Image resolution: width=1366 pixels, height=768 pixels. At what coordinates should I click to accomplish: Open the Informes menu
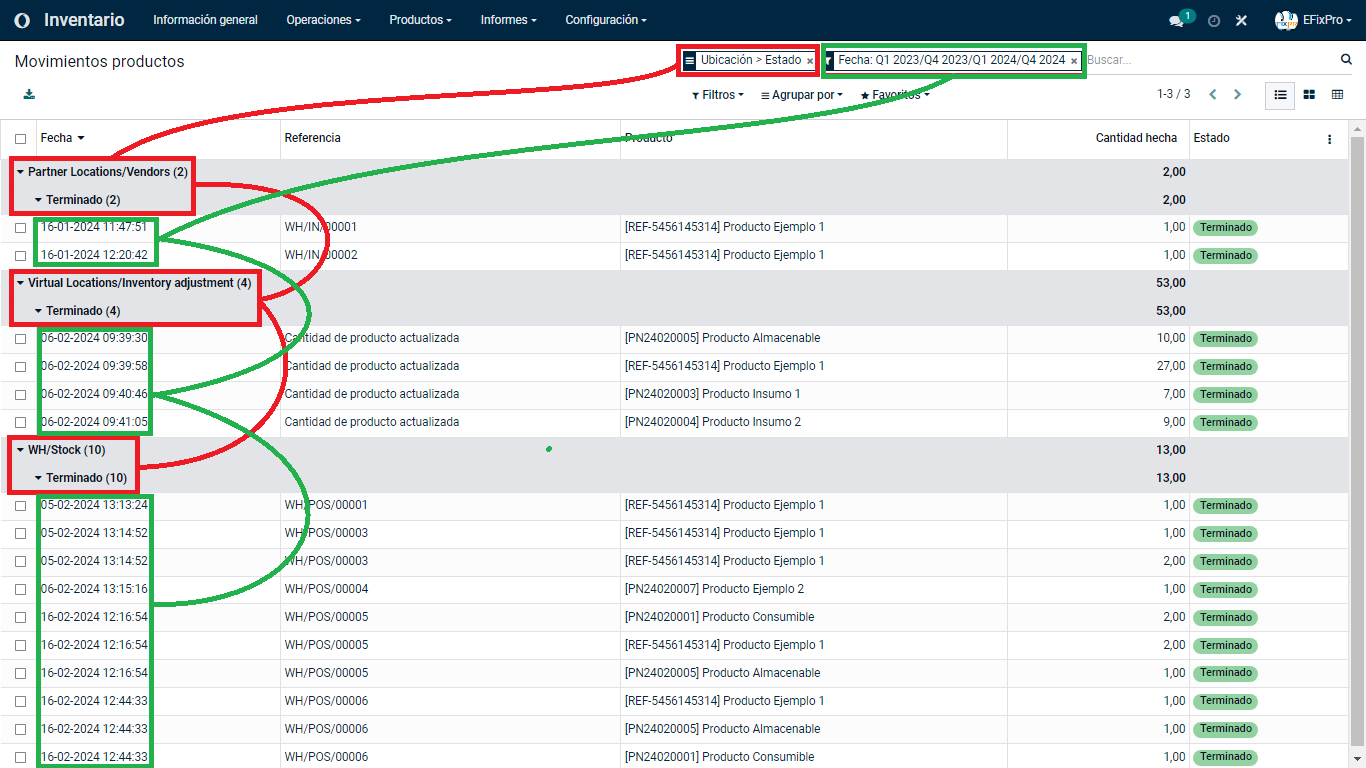(x=508, y=20)
